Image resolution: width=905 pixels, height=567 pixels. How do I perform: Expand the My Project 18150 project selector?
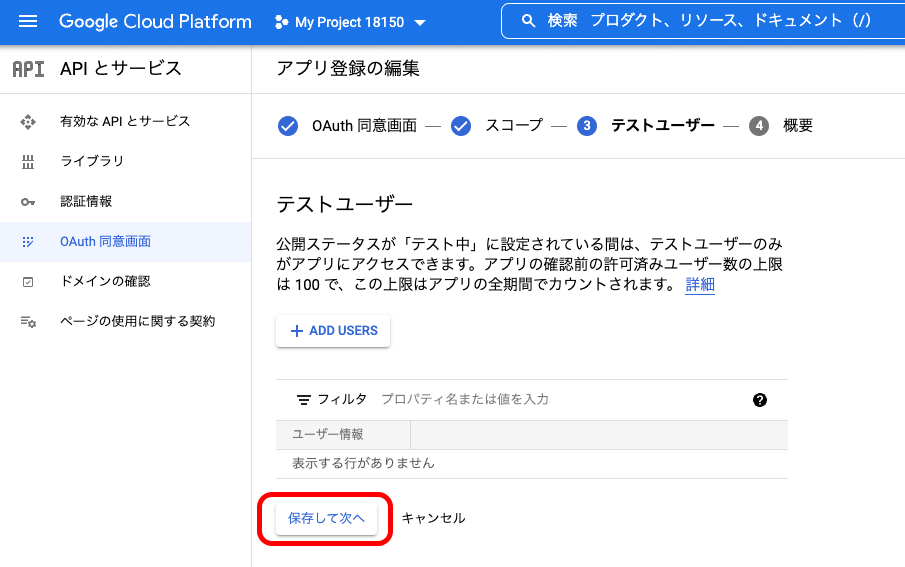350,23
